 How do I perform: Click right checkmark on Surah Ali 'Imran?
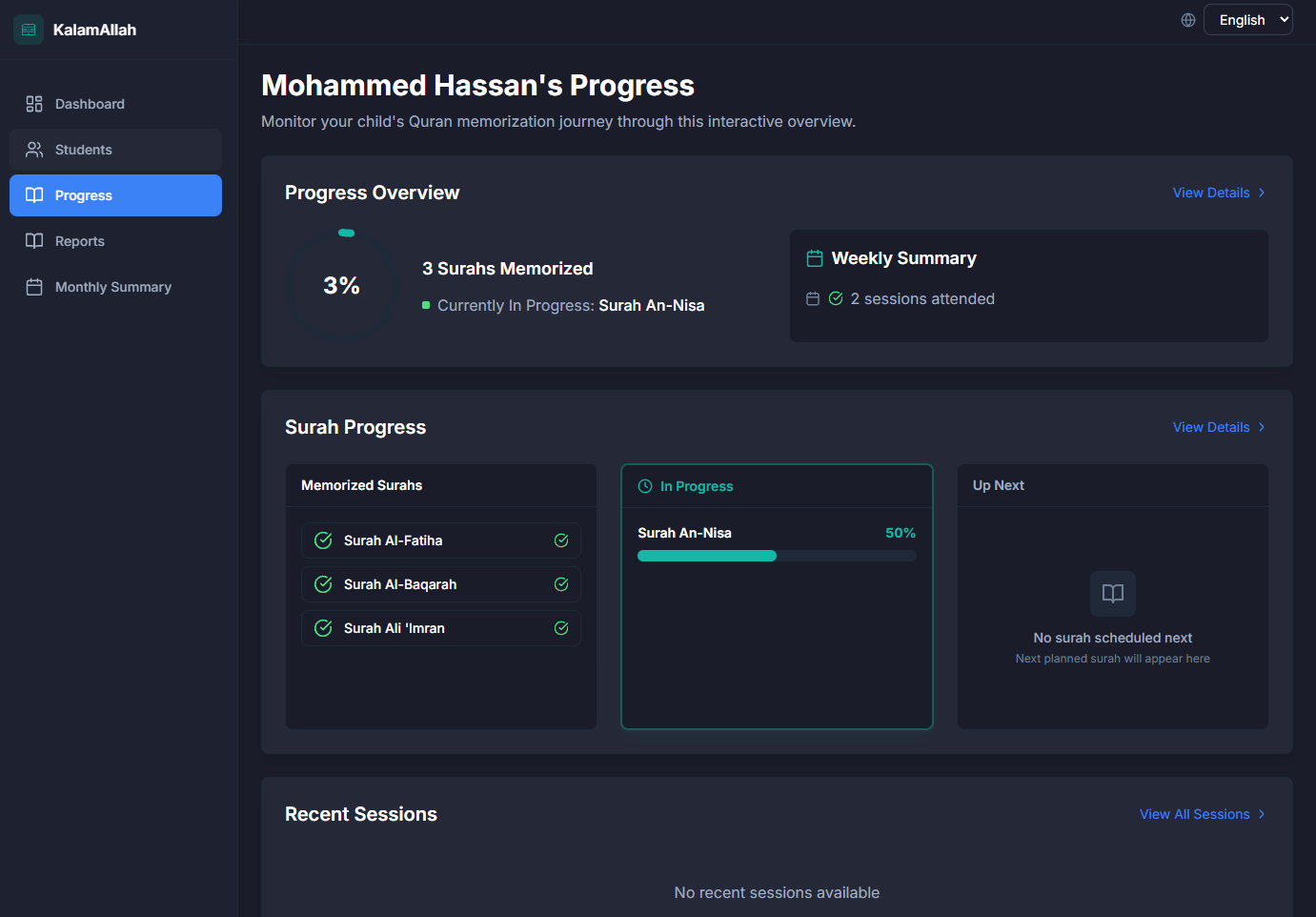[x=561, y=628]
